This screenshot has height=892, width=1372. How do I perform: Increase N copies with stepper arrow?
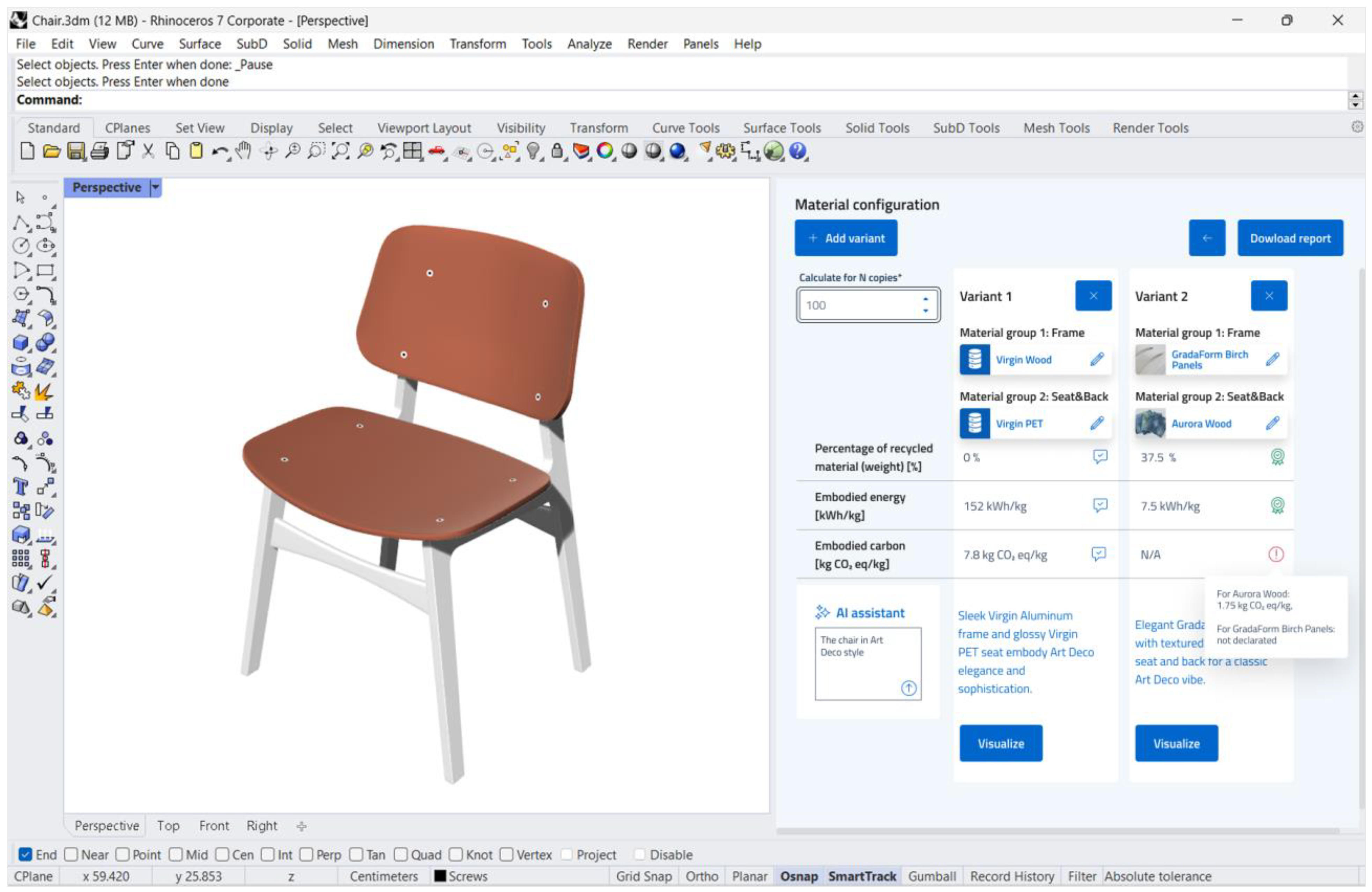925,299
